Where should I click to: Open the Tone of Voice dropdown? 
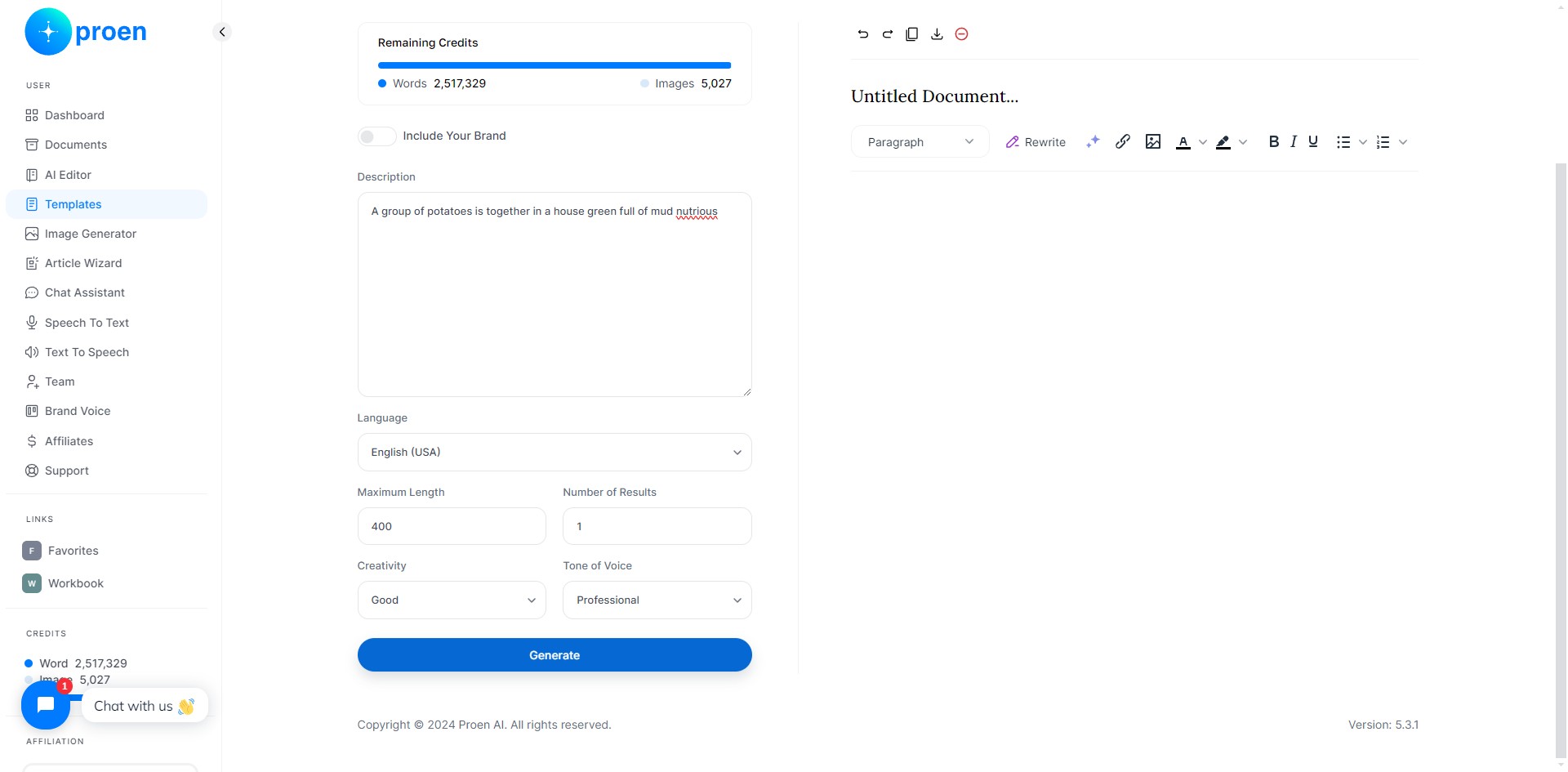coord(657,600)
